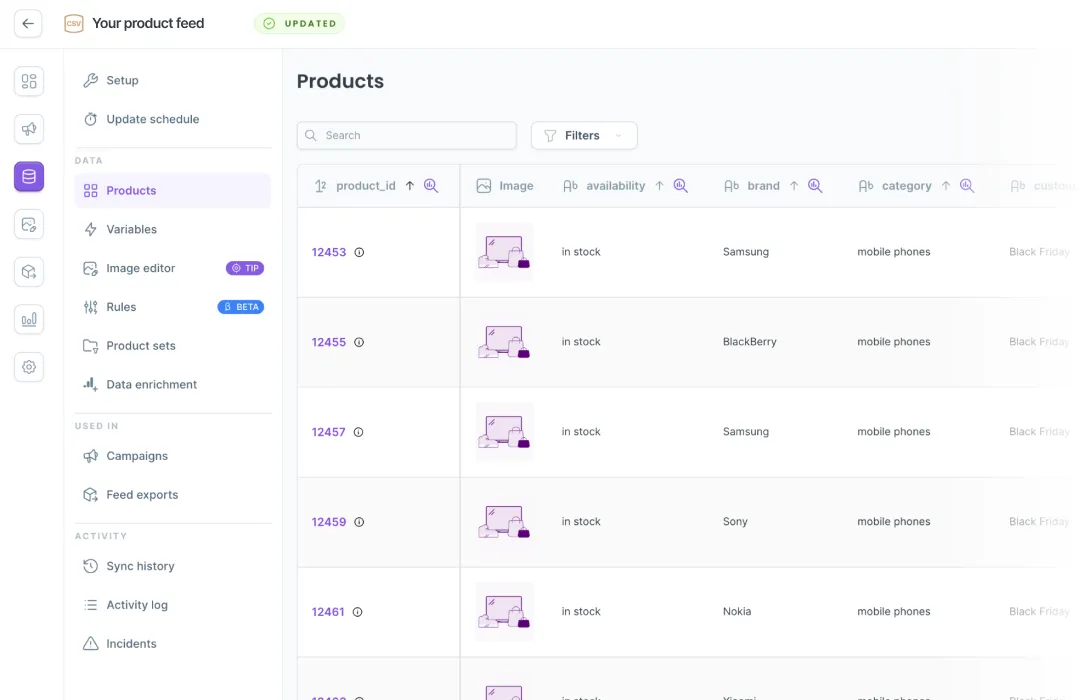The height and width of the screenshot is (700, 1088).
Task: Show info for product 12455
Action: 359,342
